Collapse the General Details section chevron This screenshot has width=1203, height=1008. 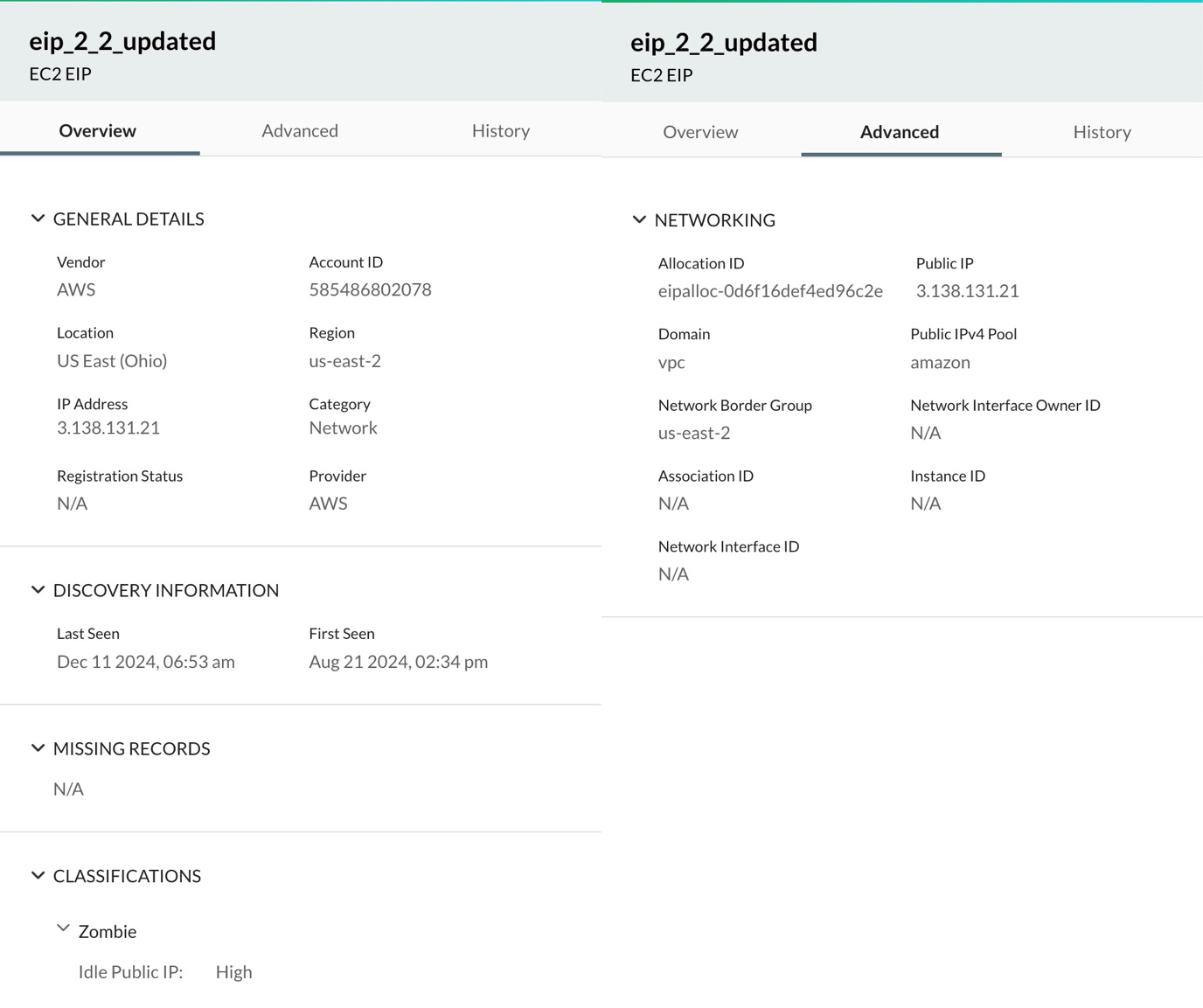(x=38, y=219)
